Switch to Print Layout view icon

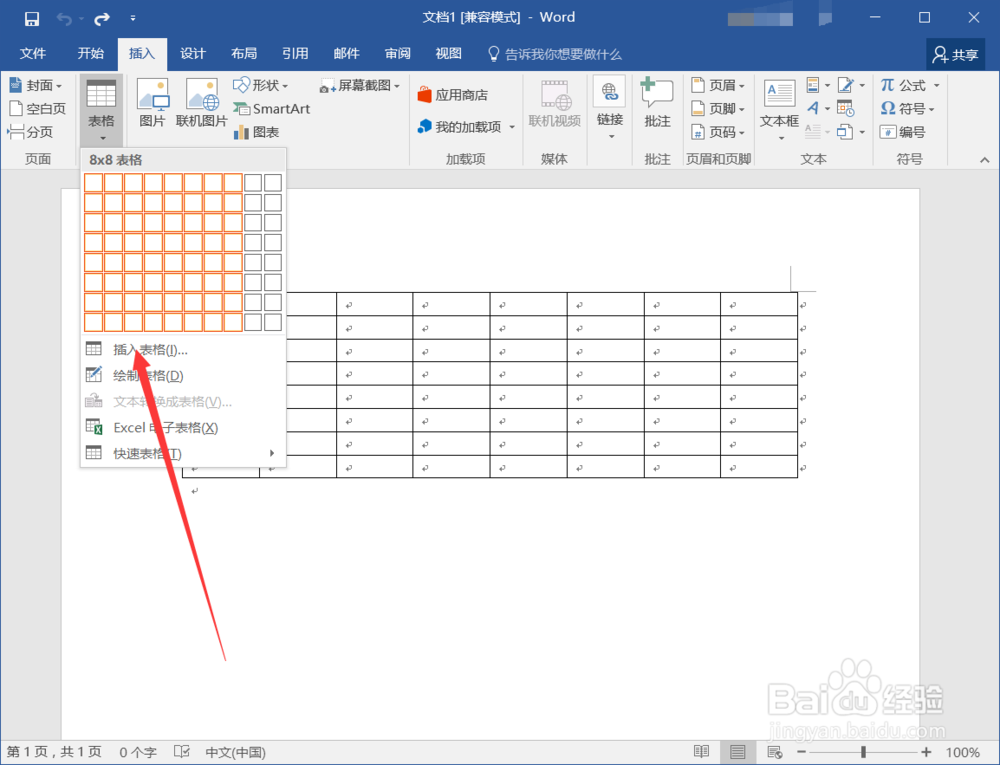tap(738, 752)
